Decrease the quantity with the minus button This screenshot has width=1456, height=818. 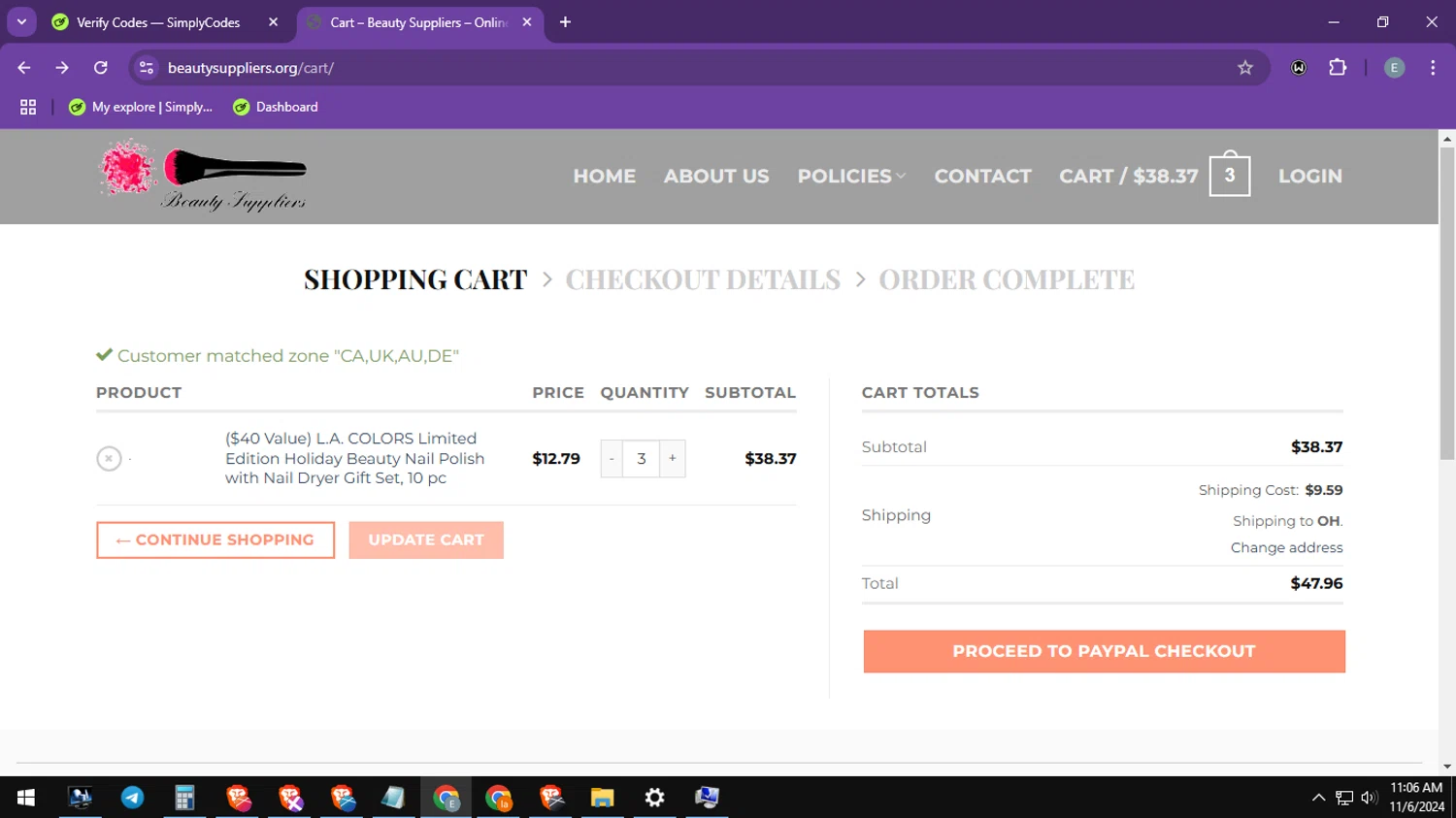pyautogui.click(x=612, y=458)
